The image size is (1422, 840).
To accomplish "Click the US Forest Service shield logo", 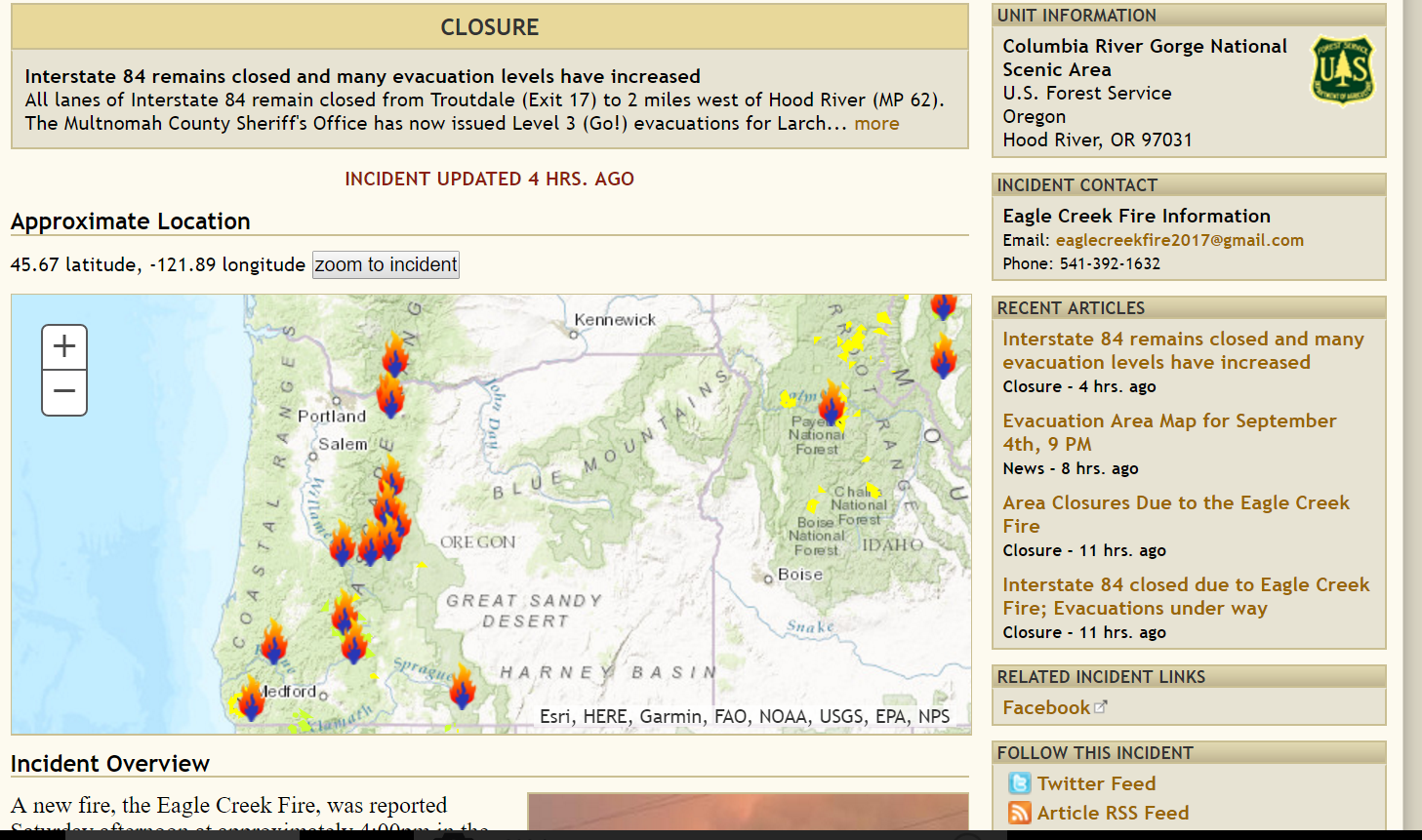I will [x=1343, y=70].
